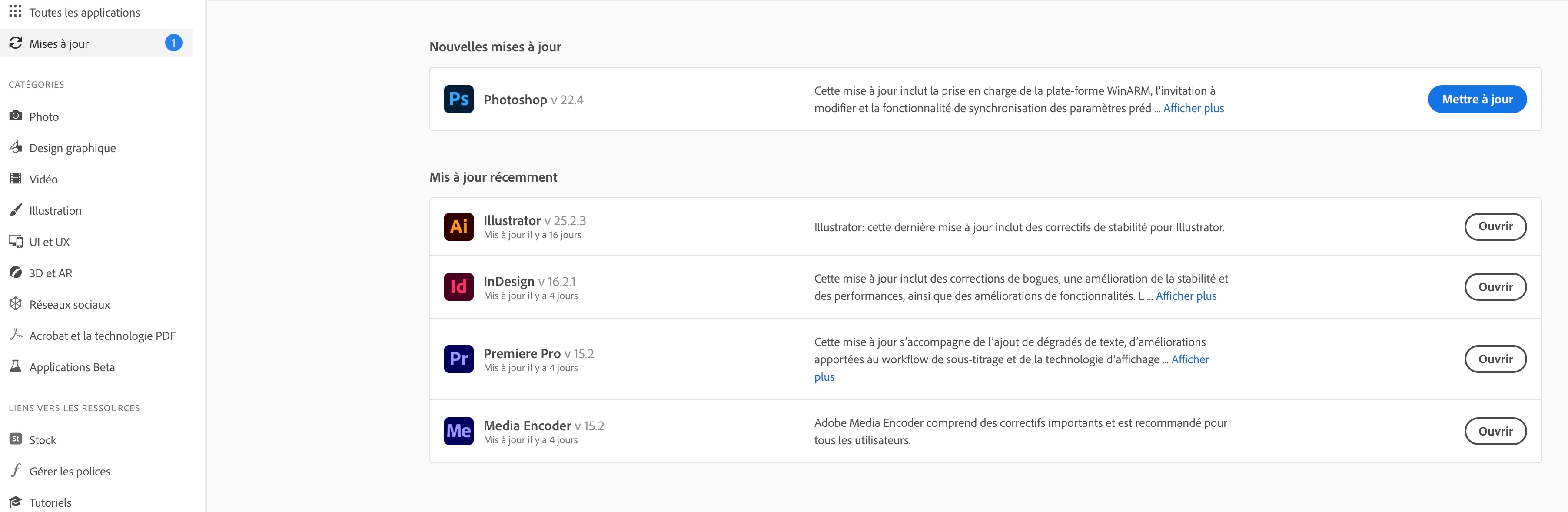1568x512 pixels.
Task: Click the 3D et AR icon
Action: 16,273
